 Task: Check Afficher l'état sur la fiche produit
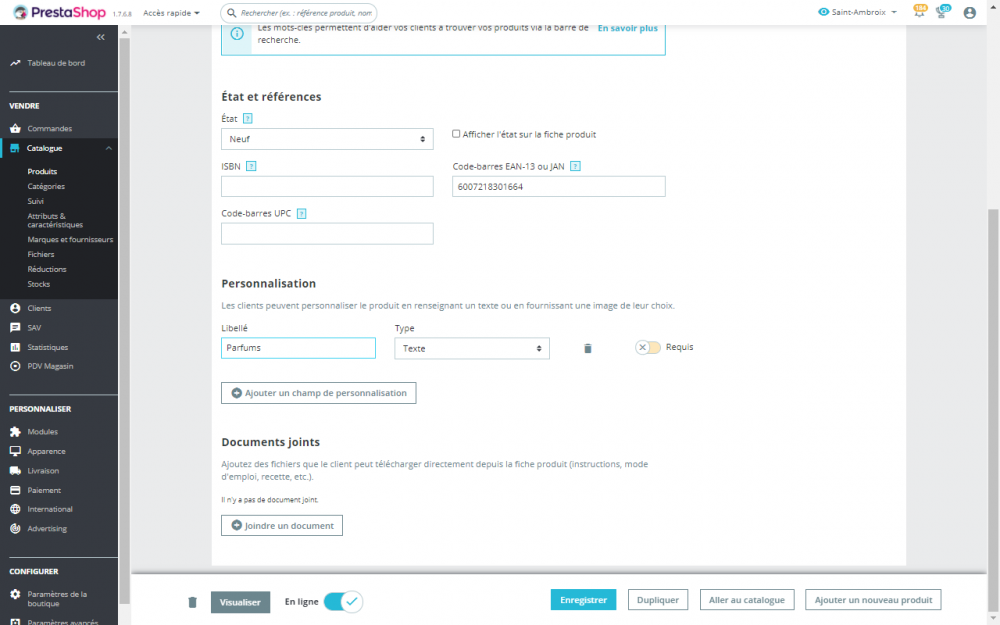[456, 134]
